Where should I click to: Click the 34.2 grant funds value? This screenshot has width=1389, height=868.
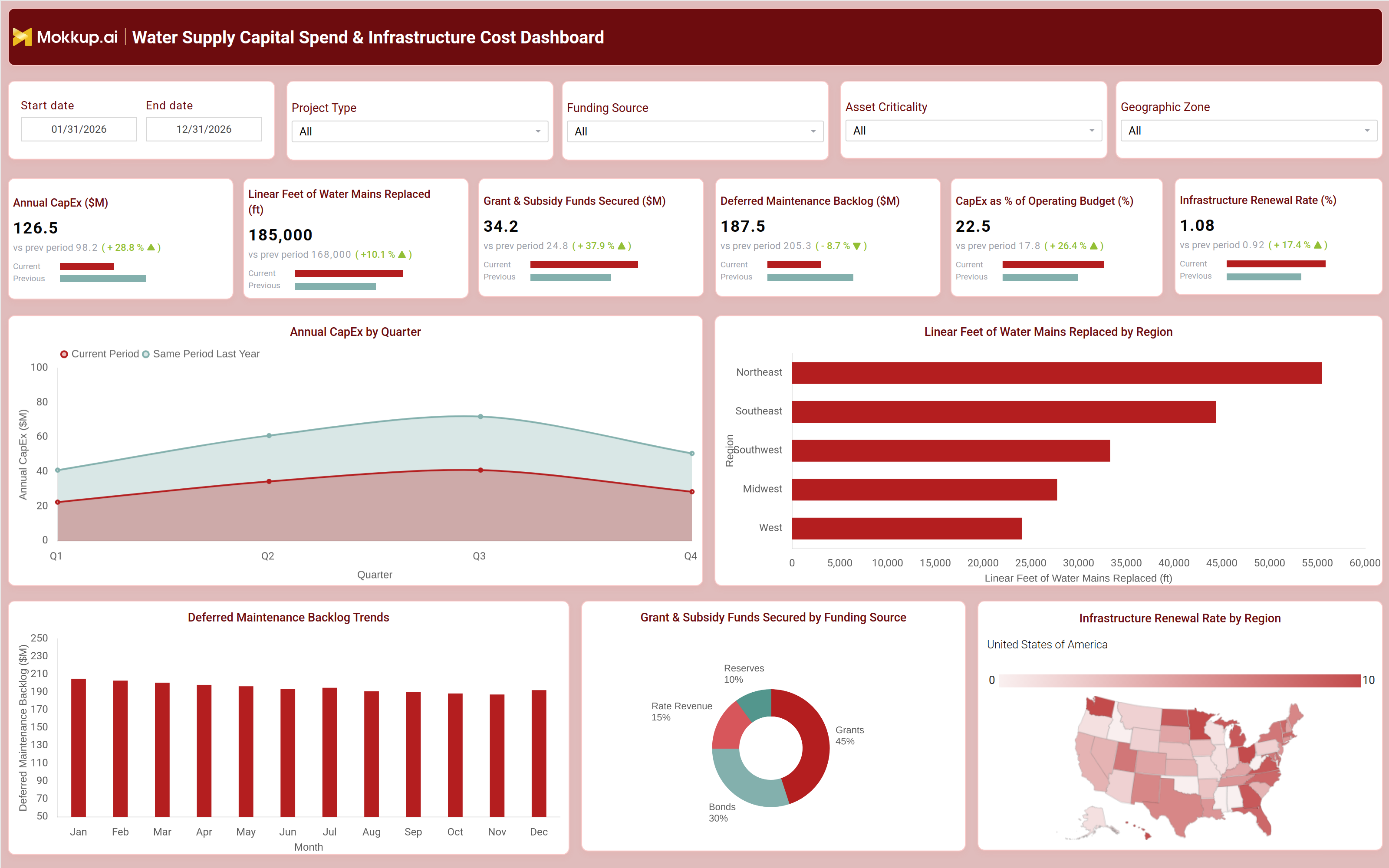(x=500, y=226)
